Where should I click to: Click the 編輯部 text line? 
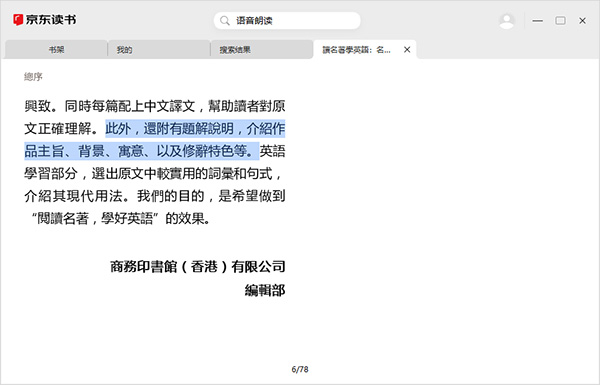[x=265, y=290]
